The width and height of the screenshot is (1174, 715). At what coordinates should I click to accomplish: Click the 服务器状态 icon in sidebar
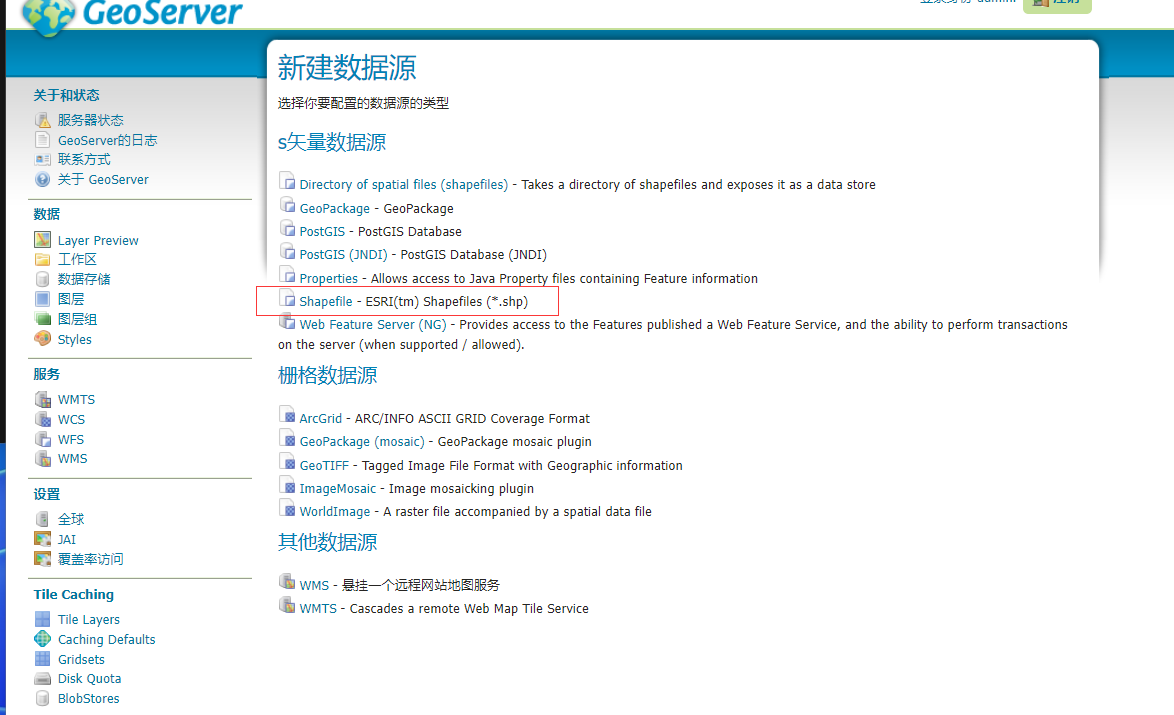coord(42,120)
